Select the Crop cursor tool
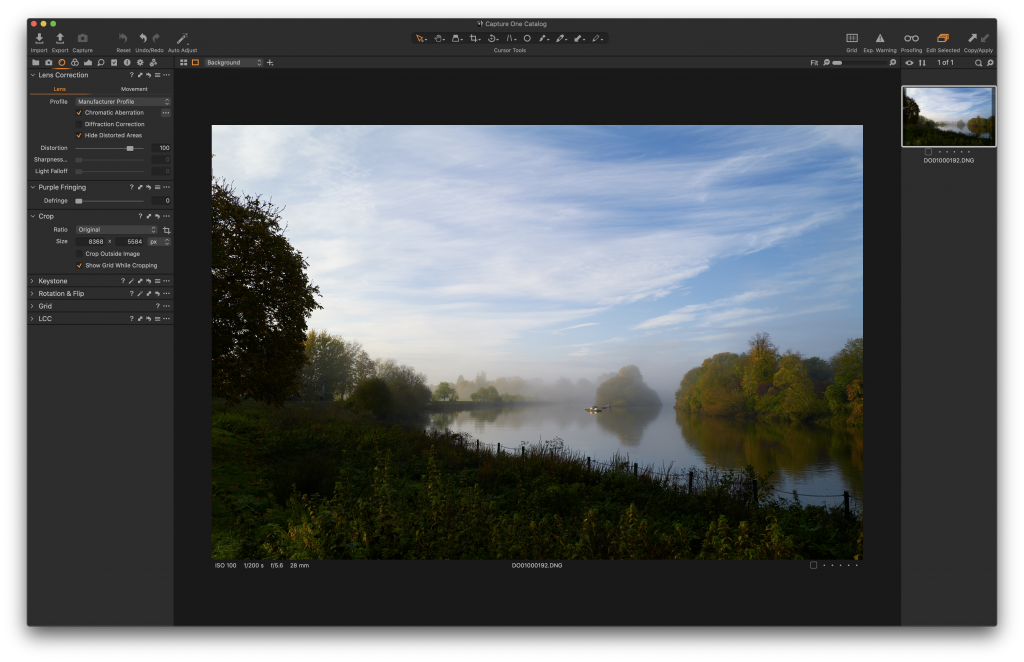This screenshot has height=662, width=1024. (474, 39)
